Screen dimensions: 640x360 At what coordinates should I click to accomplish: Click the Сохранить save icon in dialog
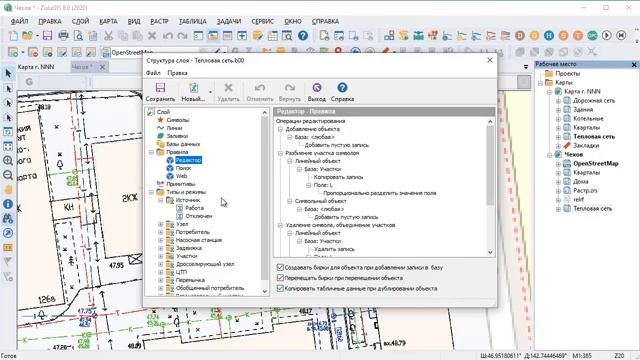[x=160, y=88]
